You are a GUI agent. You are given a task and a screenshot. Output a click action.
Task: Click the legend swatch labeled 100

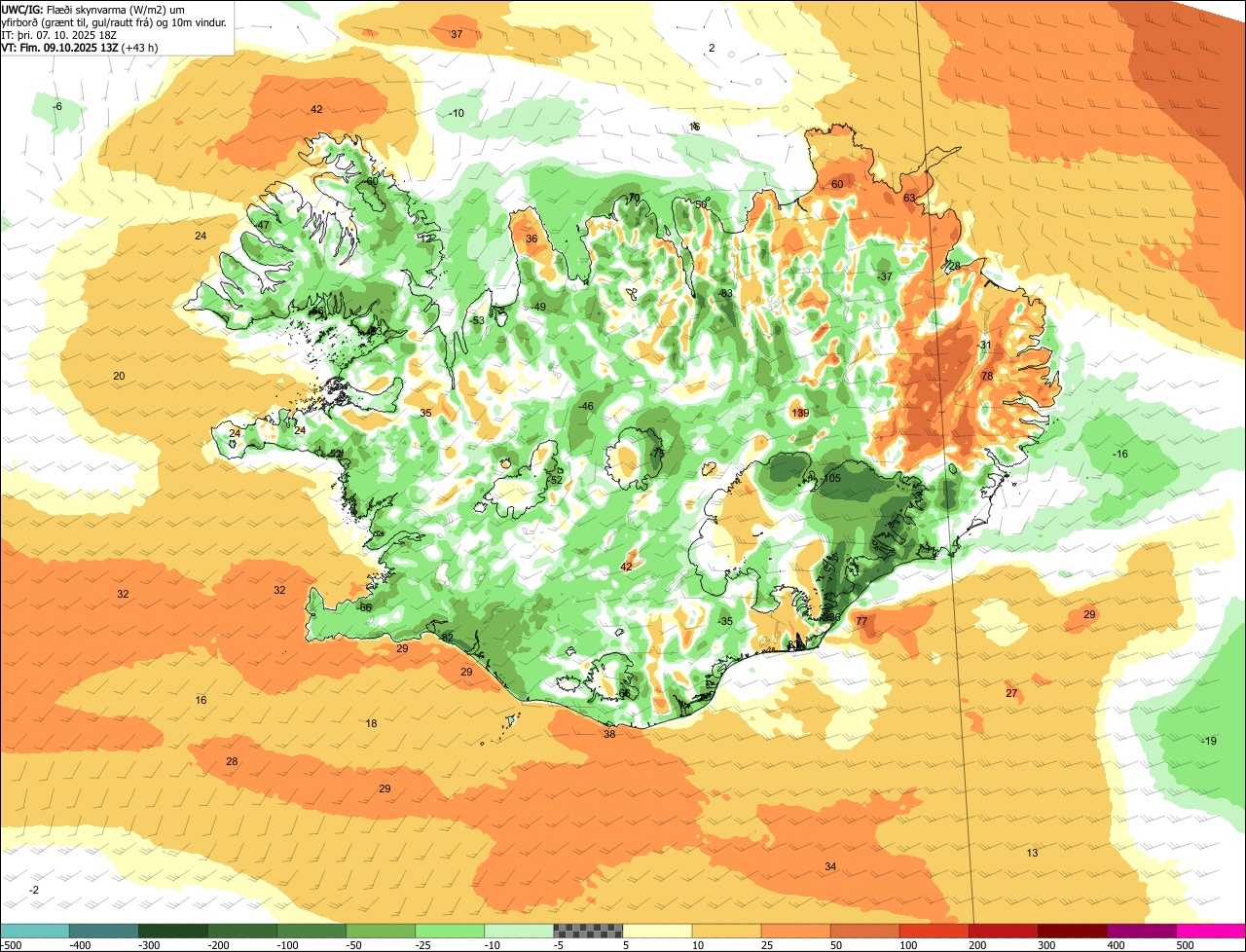tap(934, 931)
